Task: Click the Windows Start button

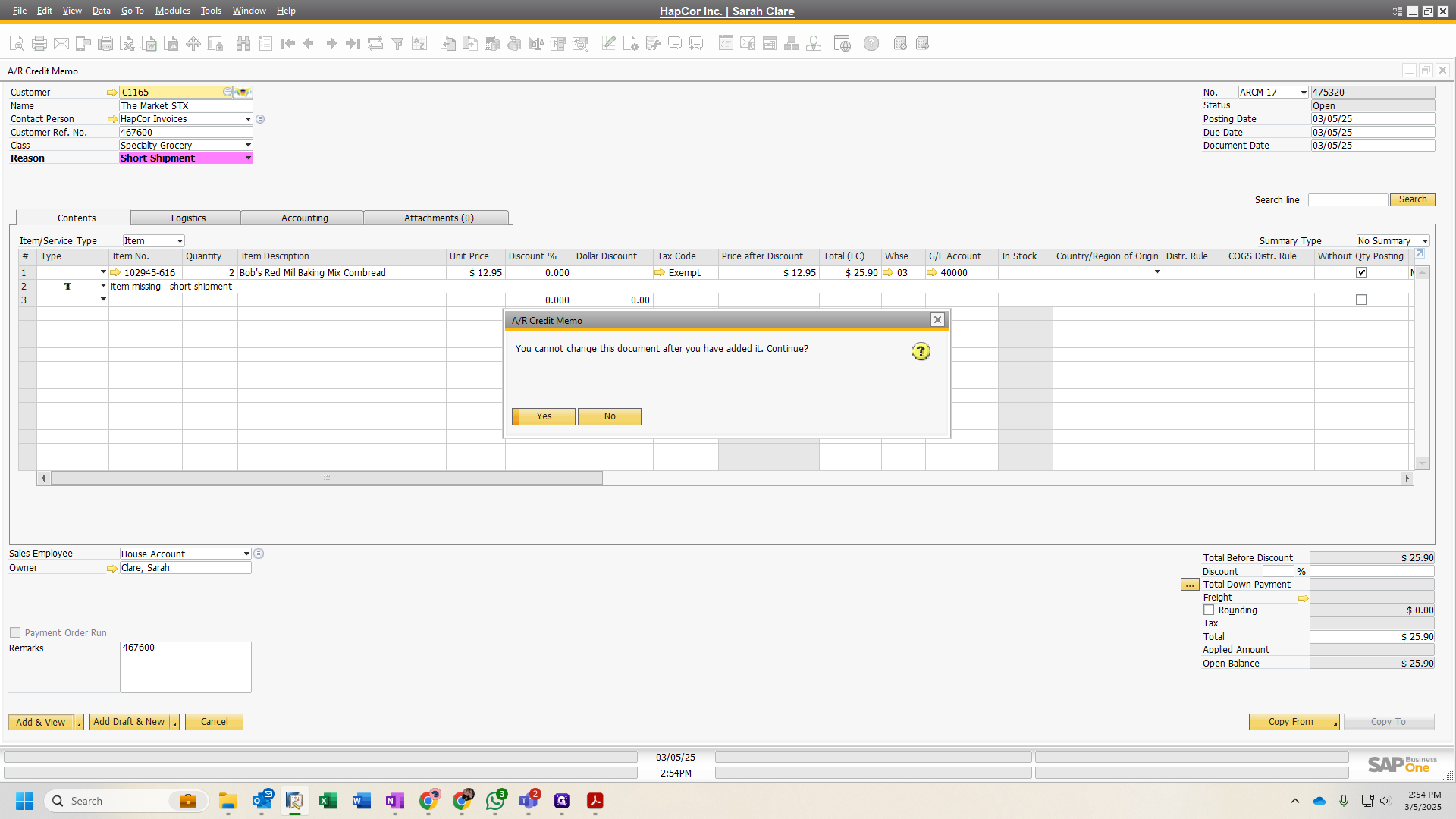Action: pos(24,801)
